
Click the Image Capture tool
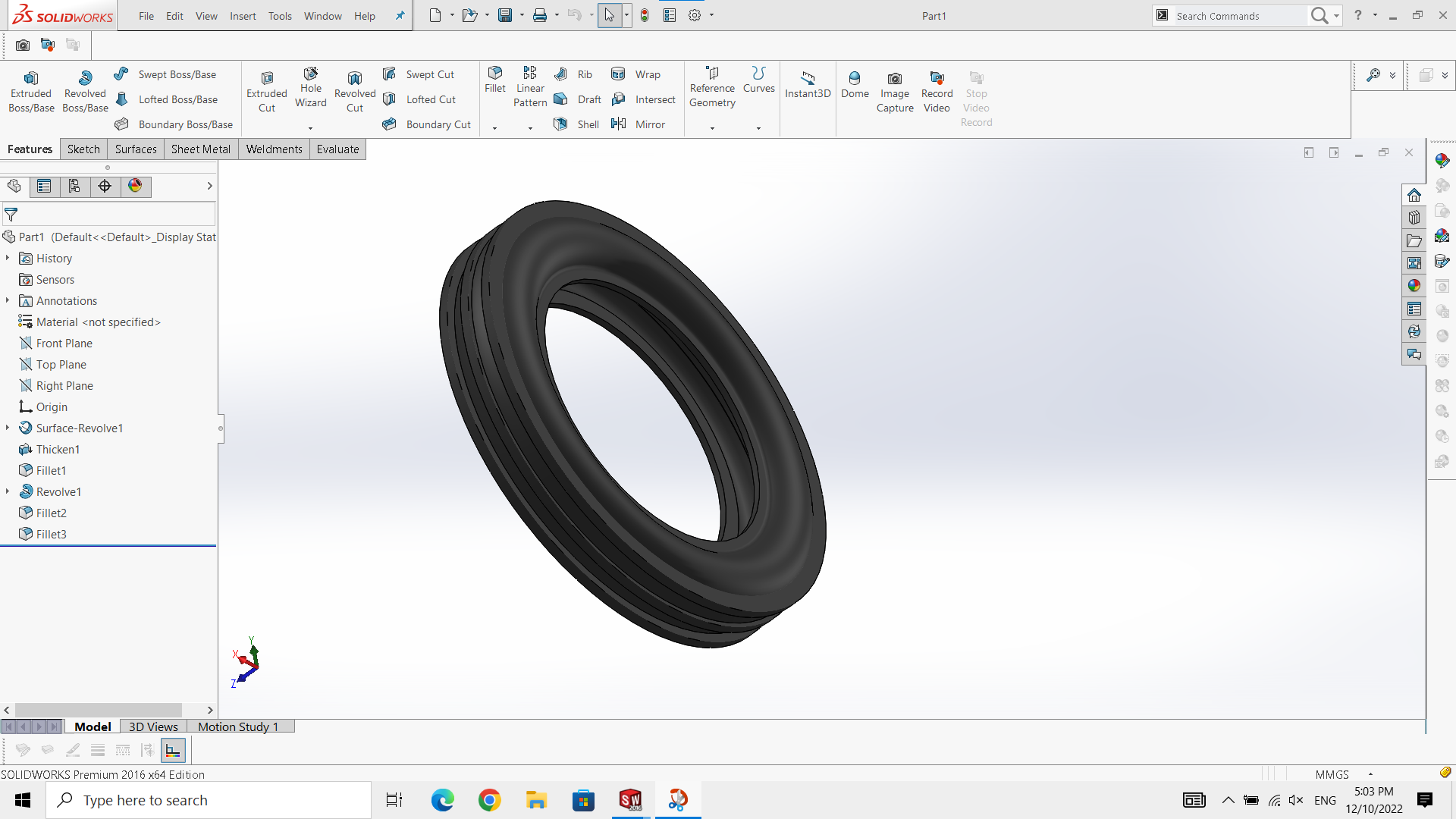[x=895, y=93]
